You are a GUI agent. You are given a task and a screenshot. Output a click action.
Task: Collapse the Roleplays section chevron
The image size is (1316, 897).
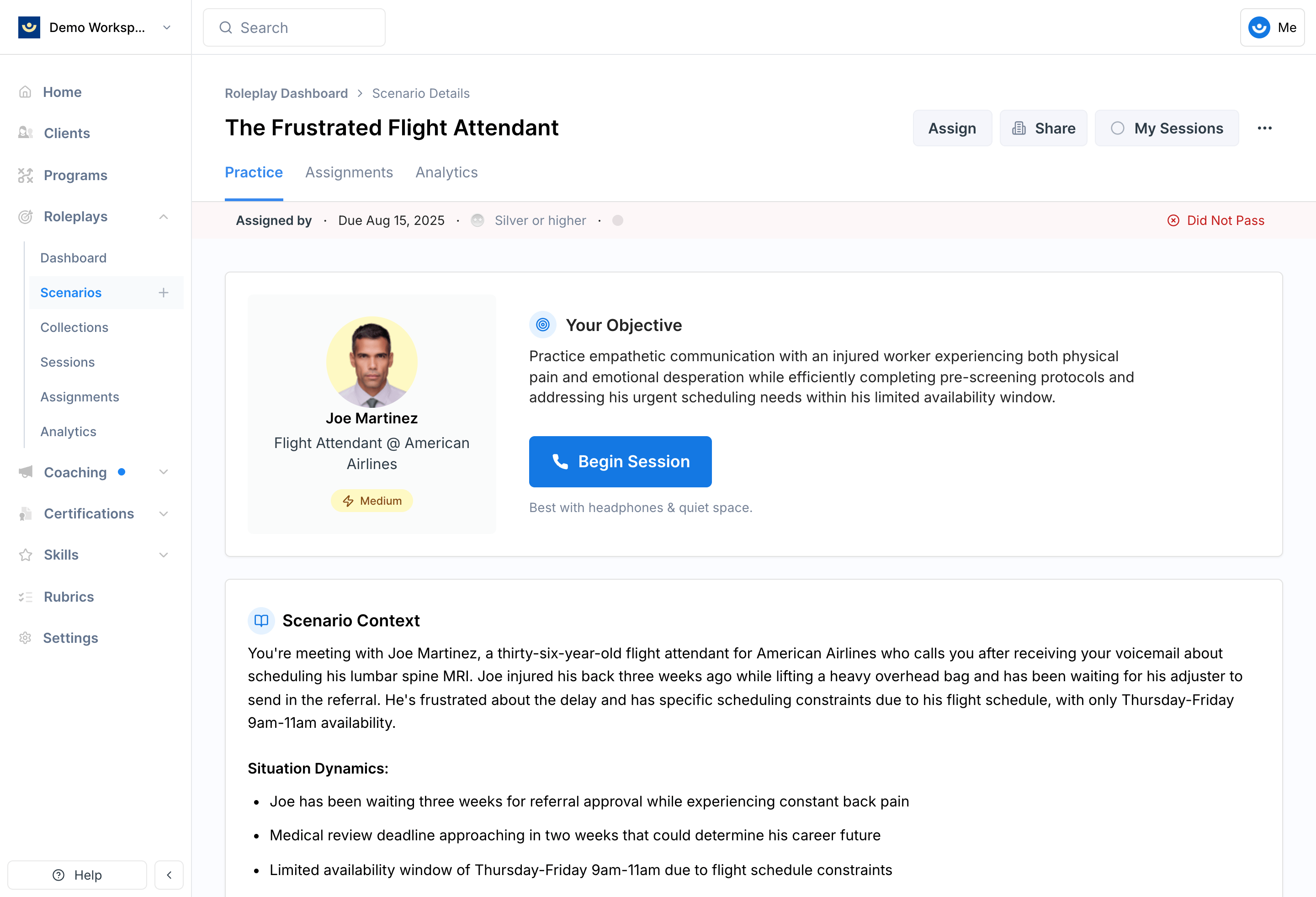(x=164, y=216)
